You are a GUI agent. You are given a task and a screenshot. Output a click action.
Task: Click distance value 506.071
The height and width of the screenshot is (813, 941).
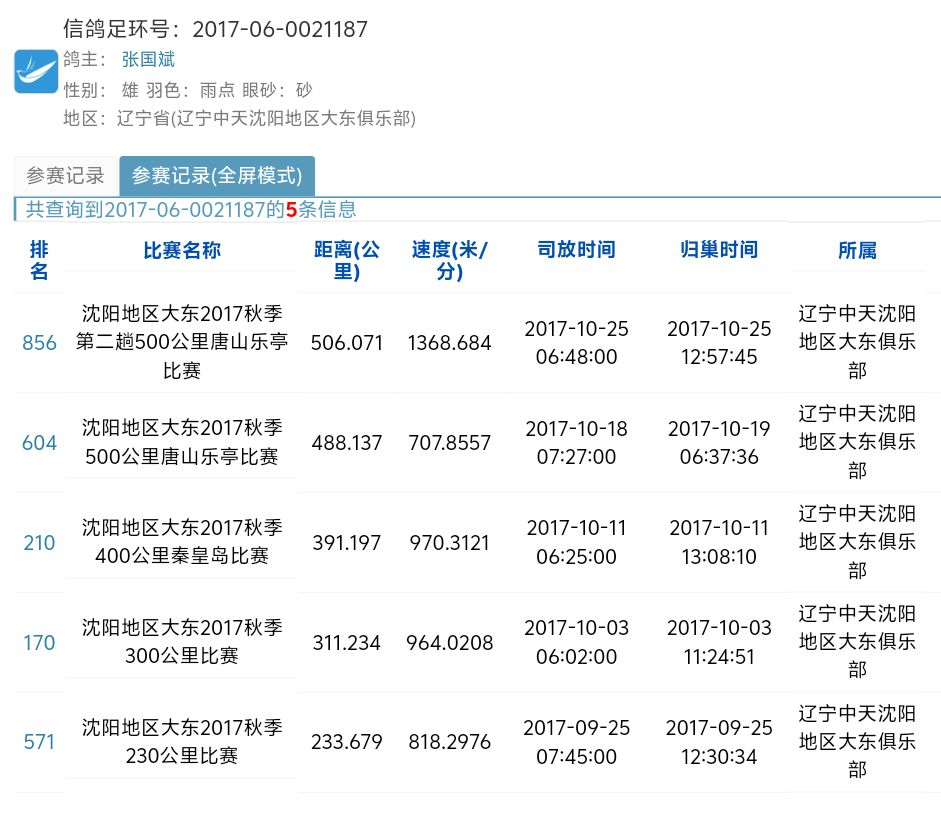point(347,343)
